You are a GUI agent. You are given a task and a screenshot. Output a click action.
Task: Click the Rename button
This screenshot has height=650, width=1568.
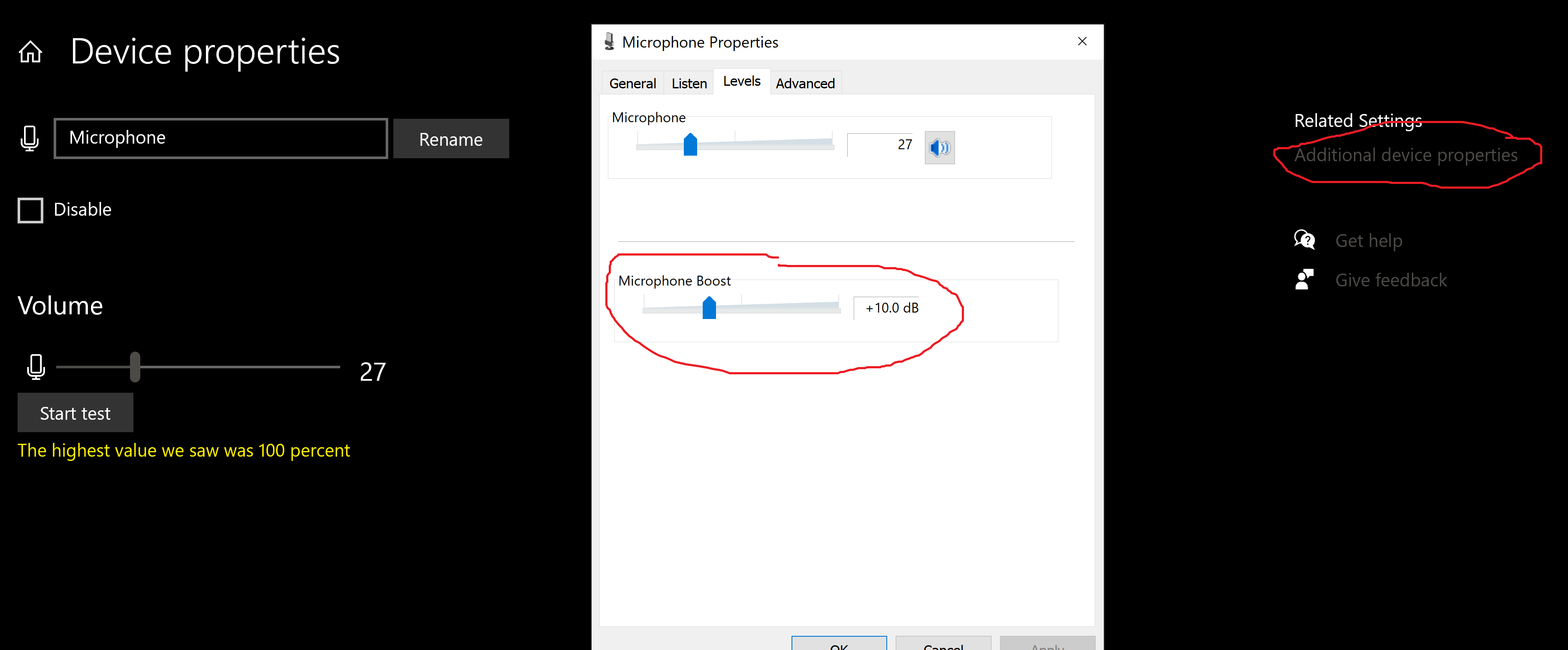click(x=451, y=139)
